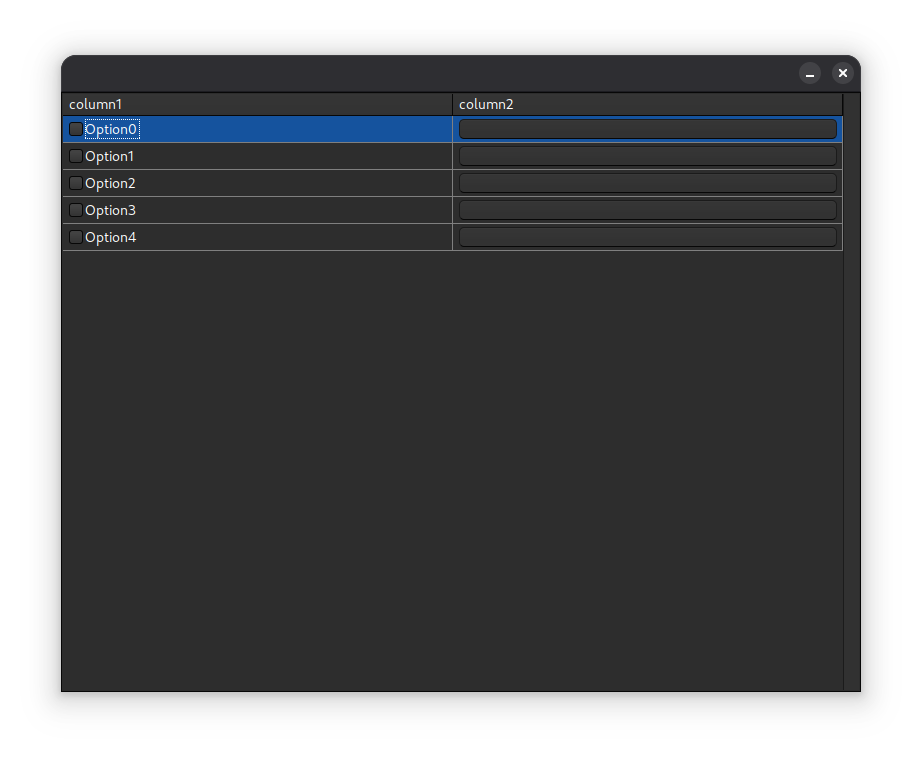Click the column1 header

(257, 104)
